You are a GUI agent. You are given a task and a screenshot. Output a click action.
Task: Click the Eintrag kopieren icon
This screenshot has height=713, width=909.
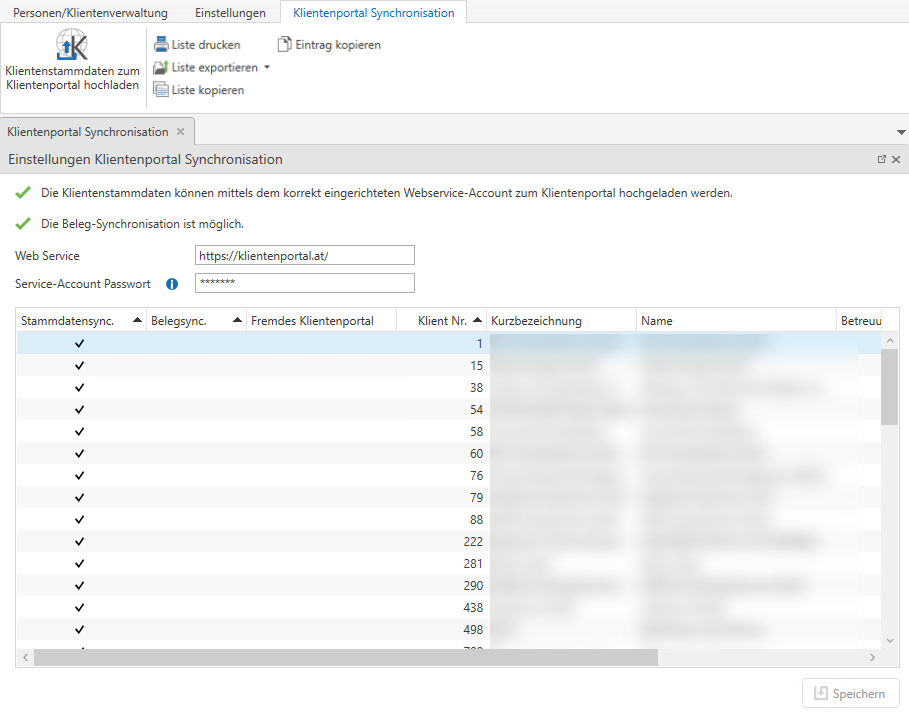(285, 45)
